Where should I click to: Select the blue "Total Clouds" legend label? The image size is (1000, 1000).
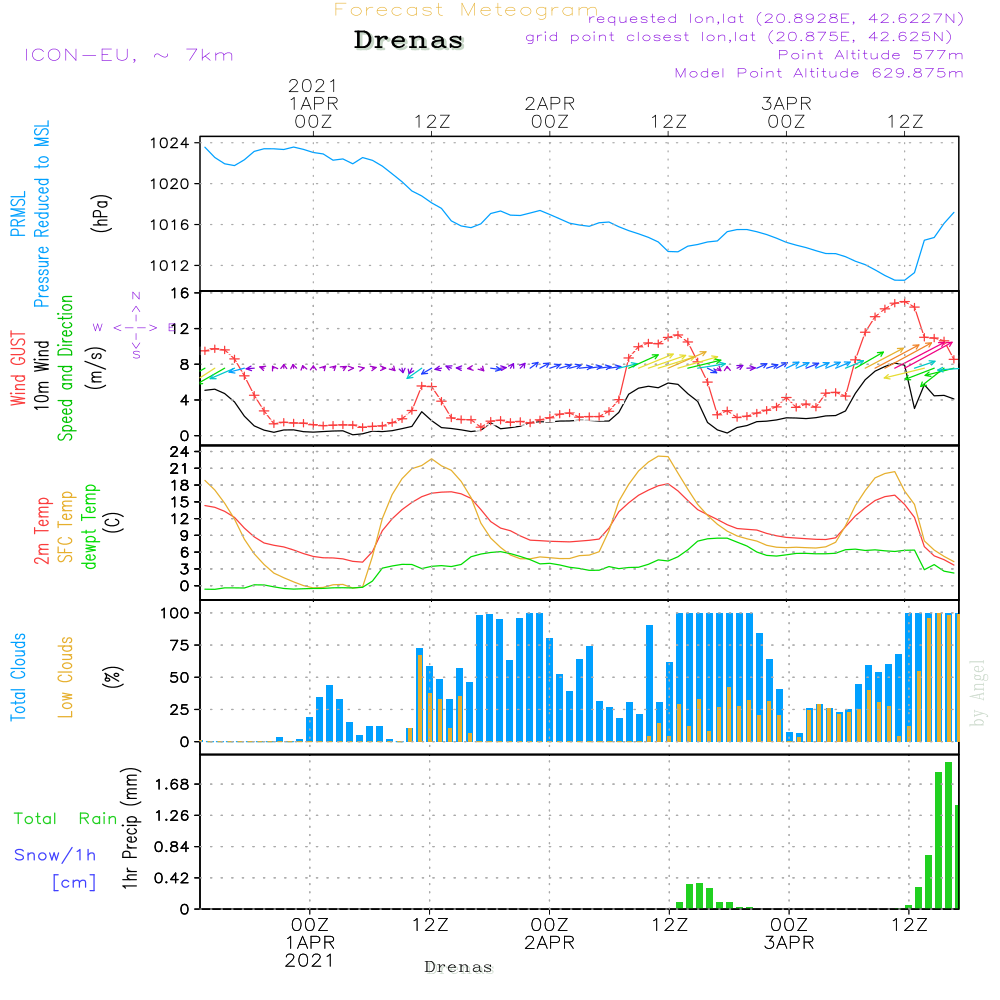[17, 677]
